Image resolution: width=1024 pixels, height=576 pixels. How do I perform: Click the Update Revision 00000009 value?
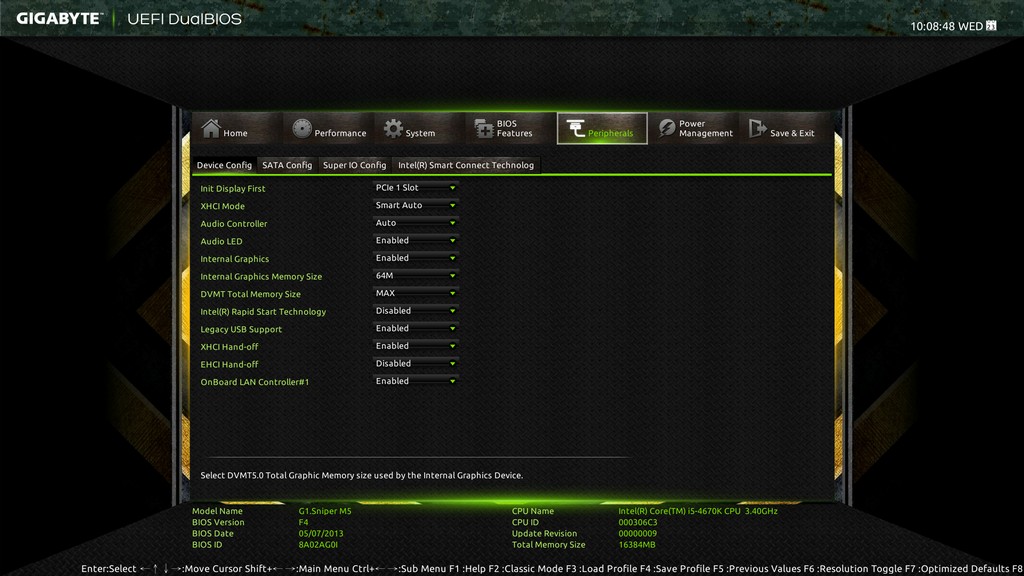(x=637, y=534)
